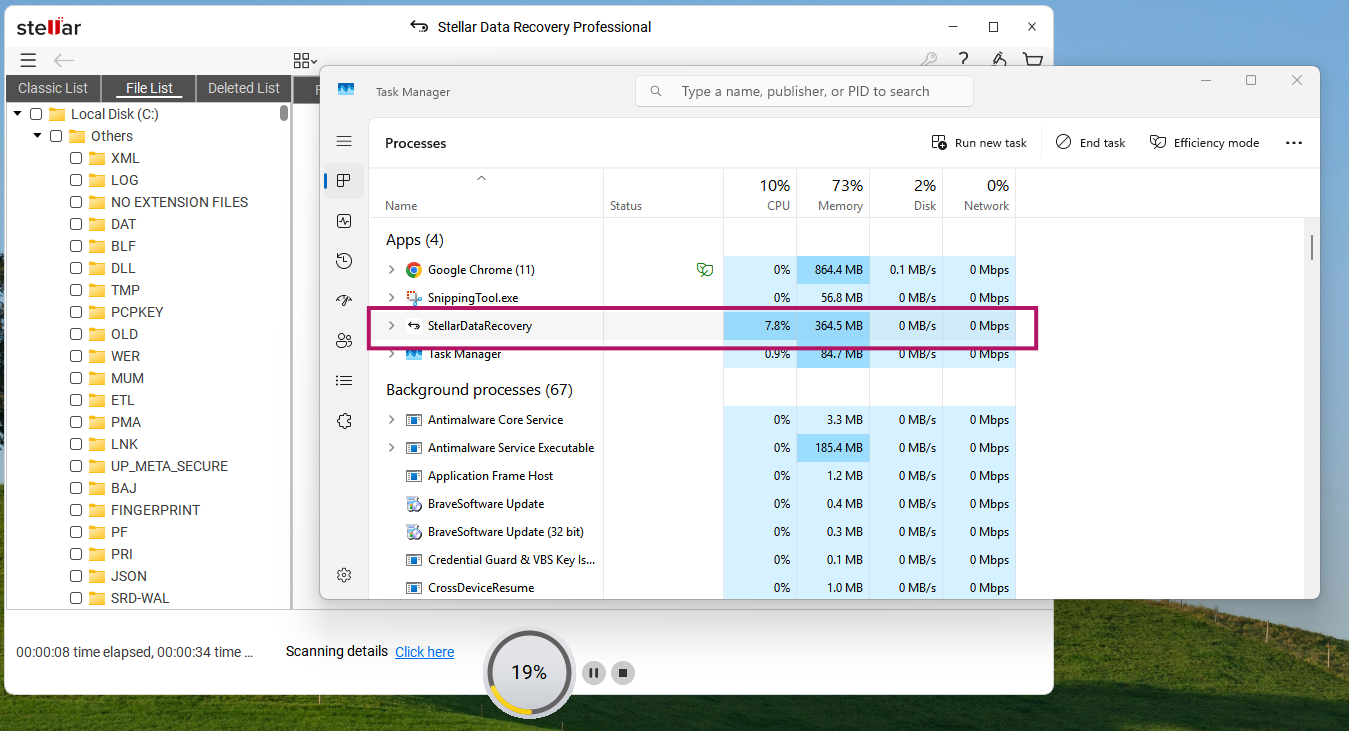Open Stellar's hamburger menu
The image size is (1349, 731).
(x=27, y=60)
